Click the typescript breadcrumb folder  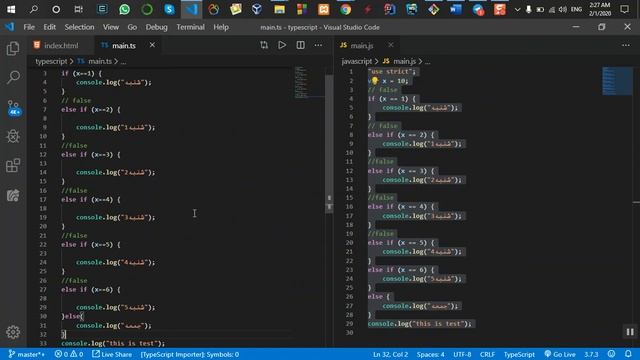tap(51, 61)
